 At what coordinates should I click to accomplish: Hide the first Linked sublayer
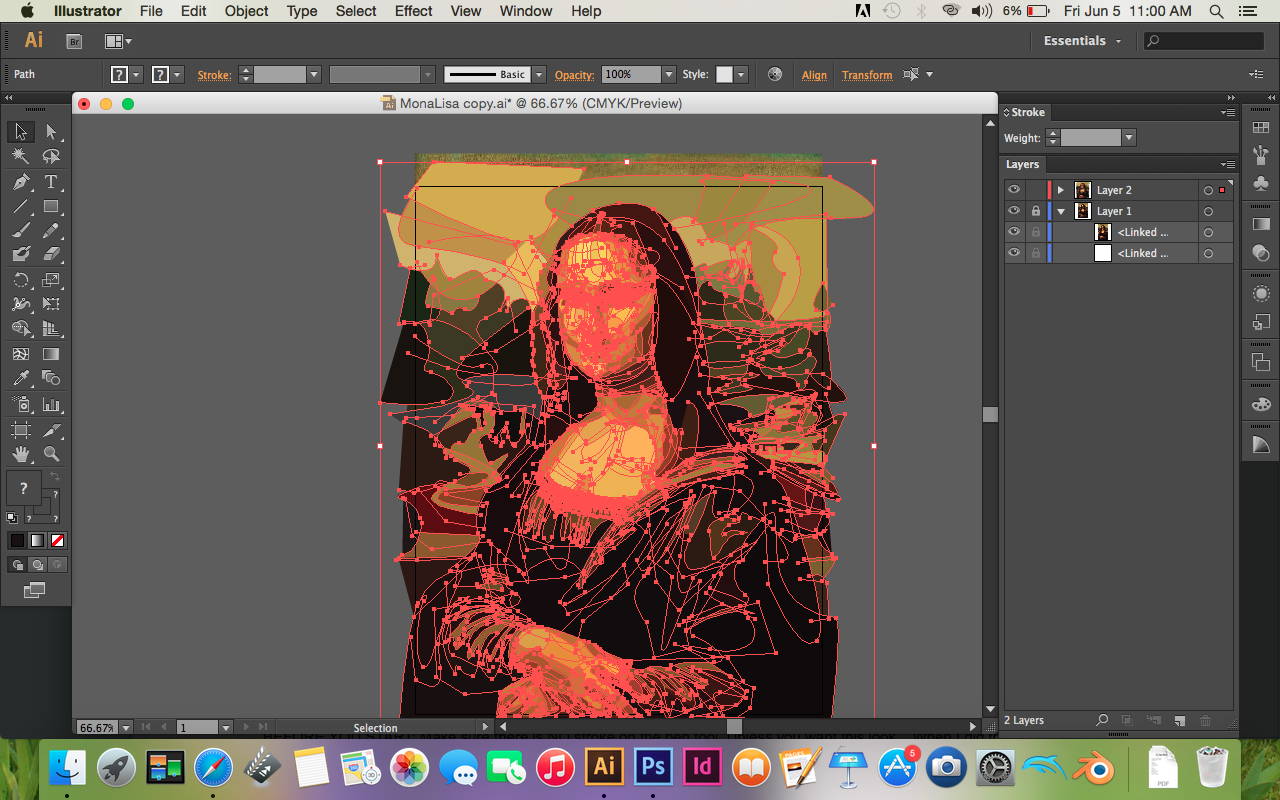pyautogui.click(x=1014, y=232)
